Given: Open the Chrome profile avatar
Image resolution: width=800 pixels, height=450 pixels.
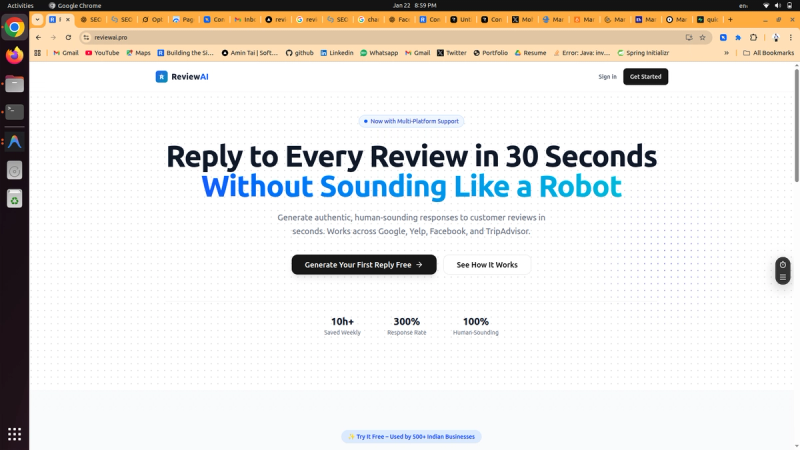Looking at the screenshot, I should [x=776, y=37].
